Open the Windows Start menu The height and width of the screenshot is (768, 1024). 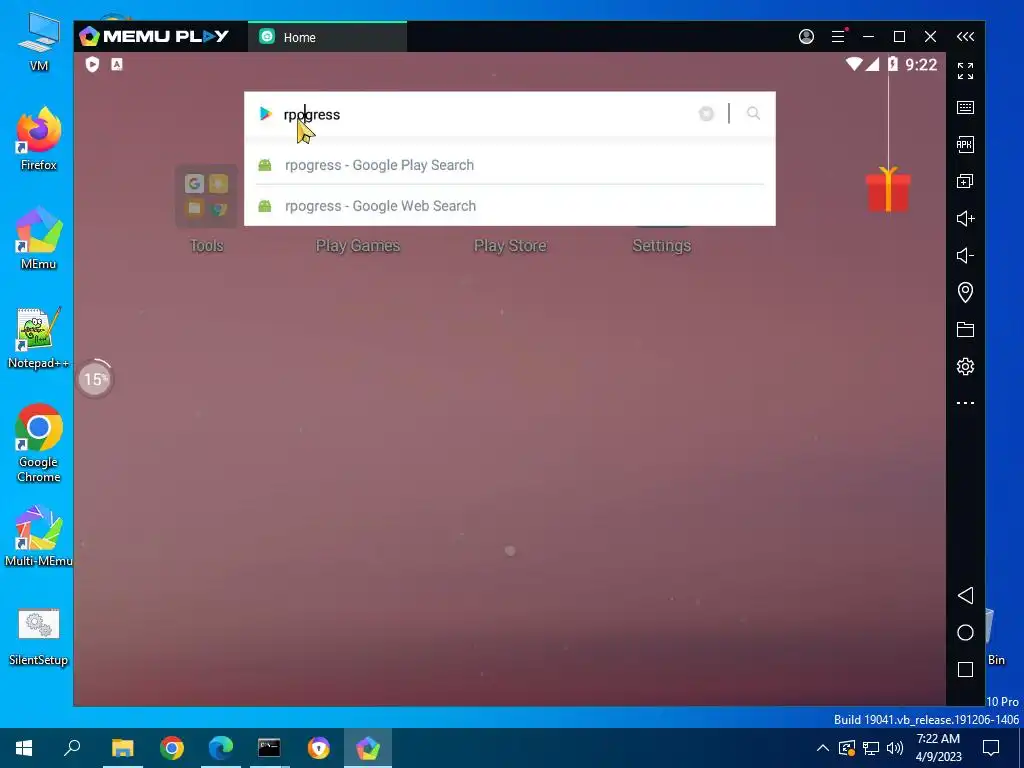tap(24, 748)
